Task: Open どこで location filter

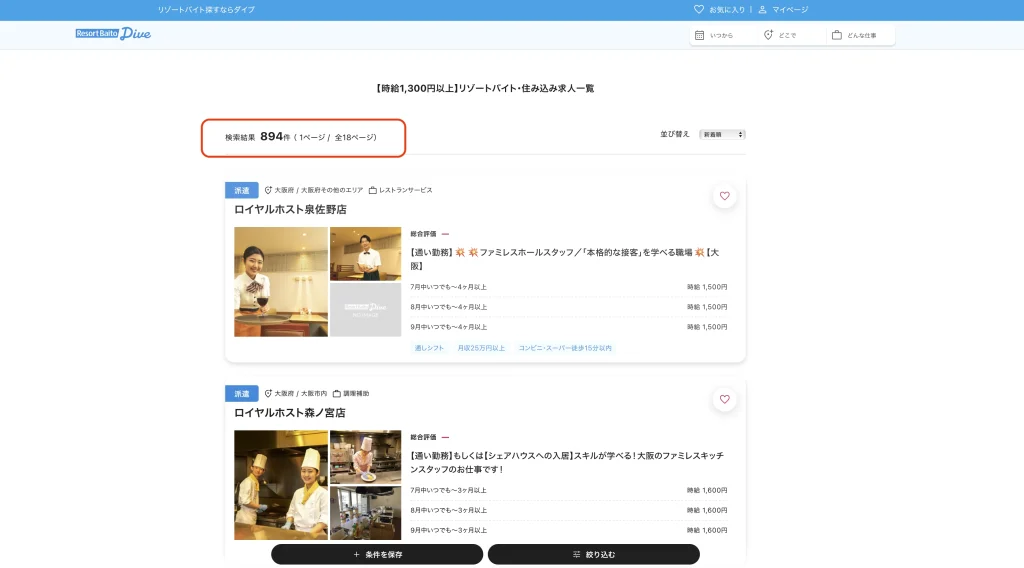Action: pos(792,35)
